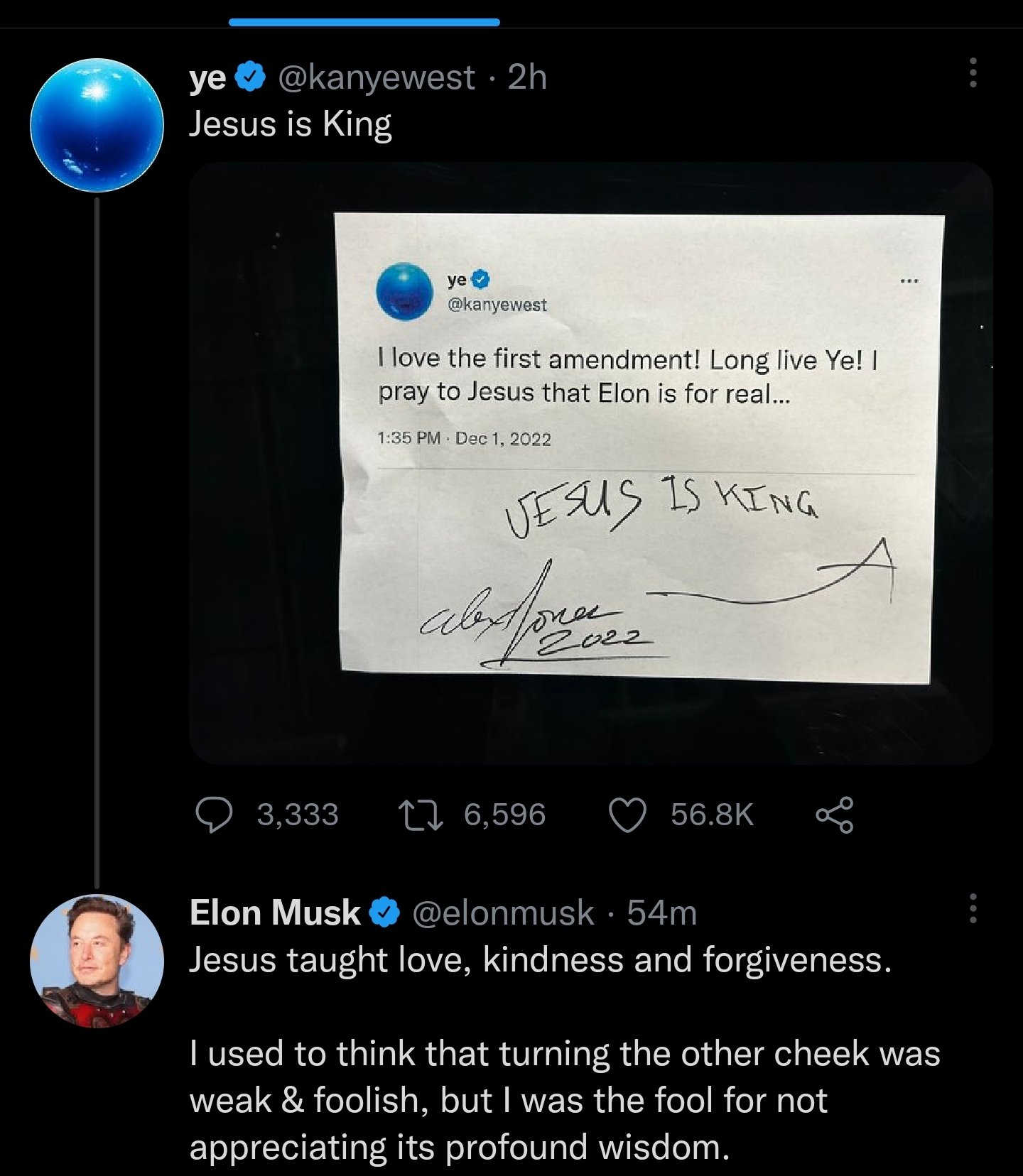Open ye's blue sphere profile avatar
Viewport: 1023px width, 1176px height.
coord(97,125)
